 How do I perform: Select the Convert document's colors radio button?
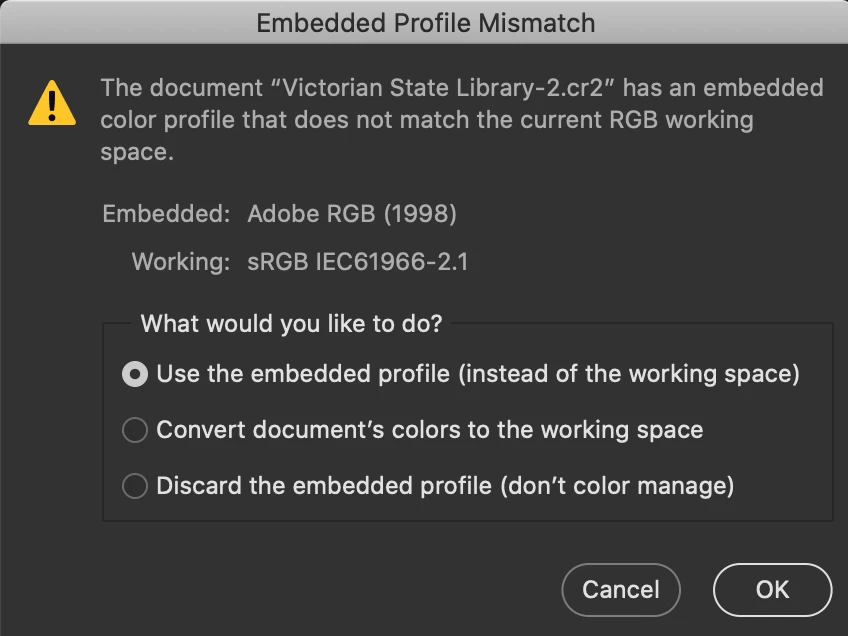point(134,430)
